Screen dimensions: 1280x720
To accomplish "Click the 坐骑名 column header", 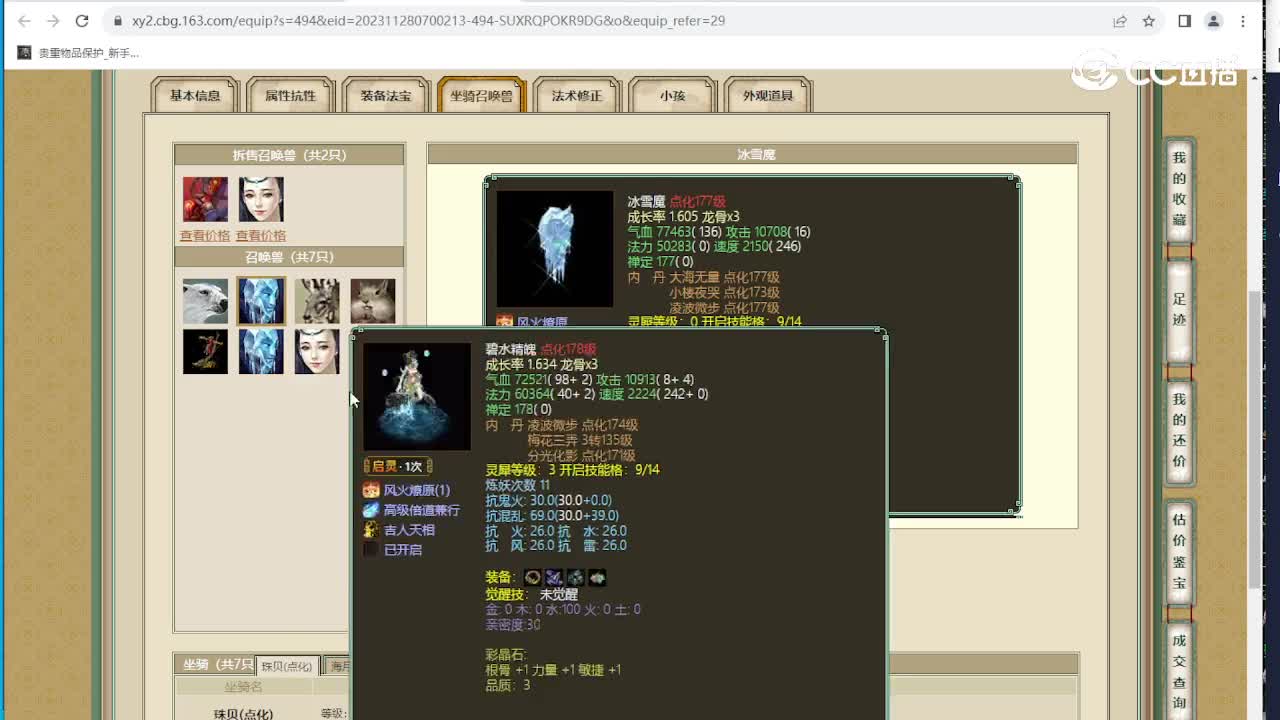I will tap(243, 687).
